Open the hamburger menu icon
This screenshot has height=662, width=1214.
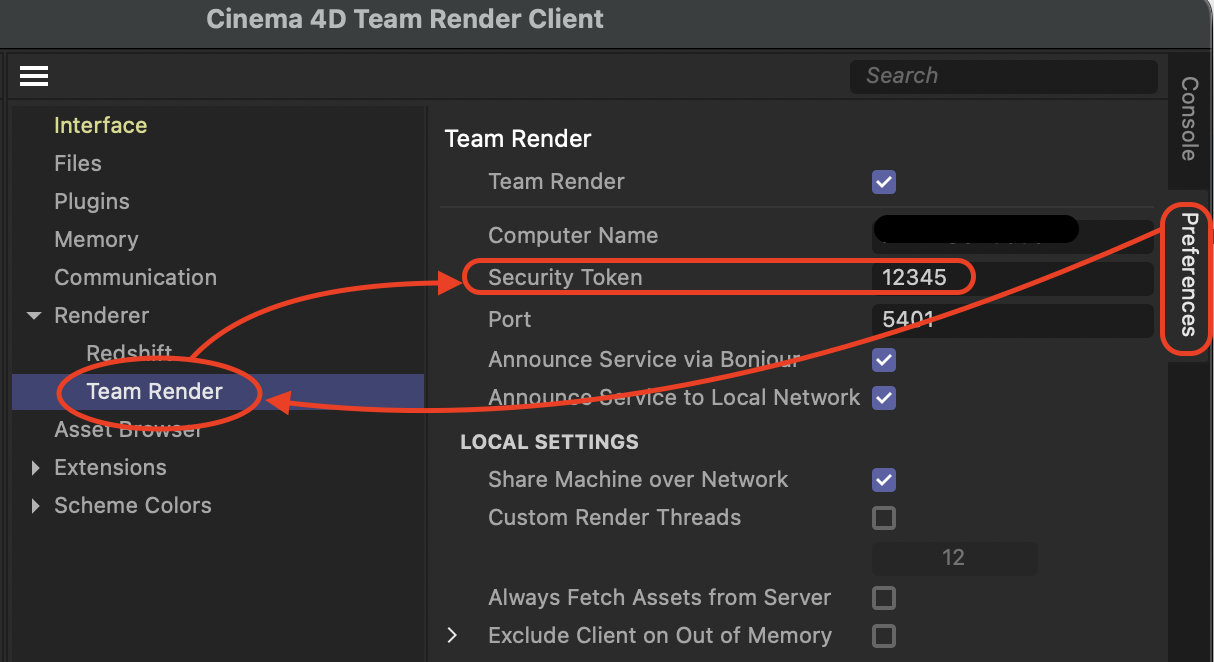point(34,76)
